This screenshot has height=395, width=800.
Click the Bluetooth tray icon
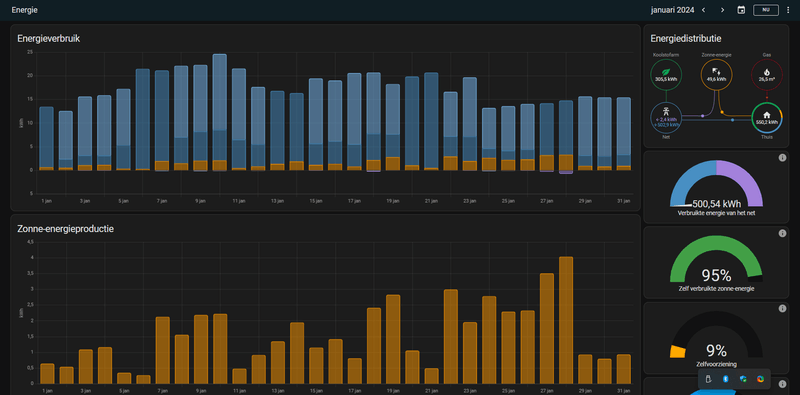pyautogui.click(x=725, y=379)
